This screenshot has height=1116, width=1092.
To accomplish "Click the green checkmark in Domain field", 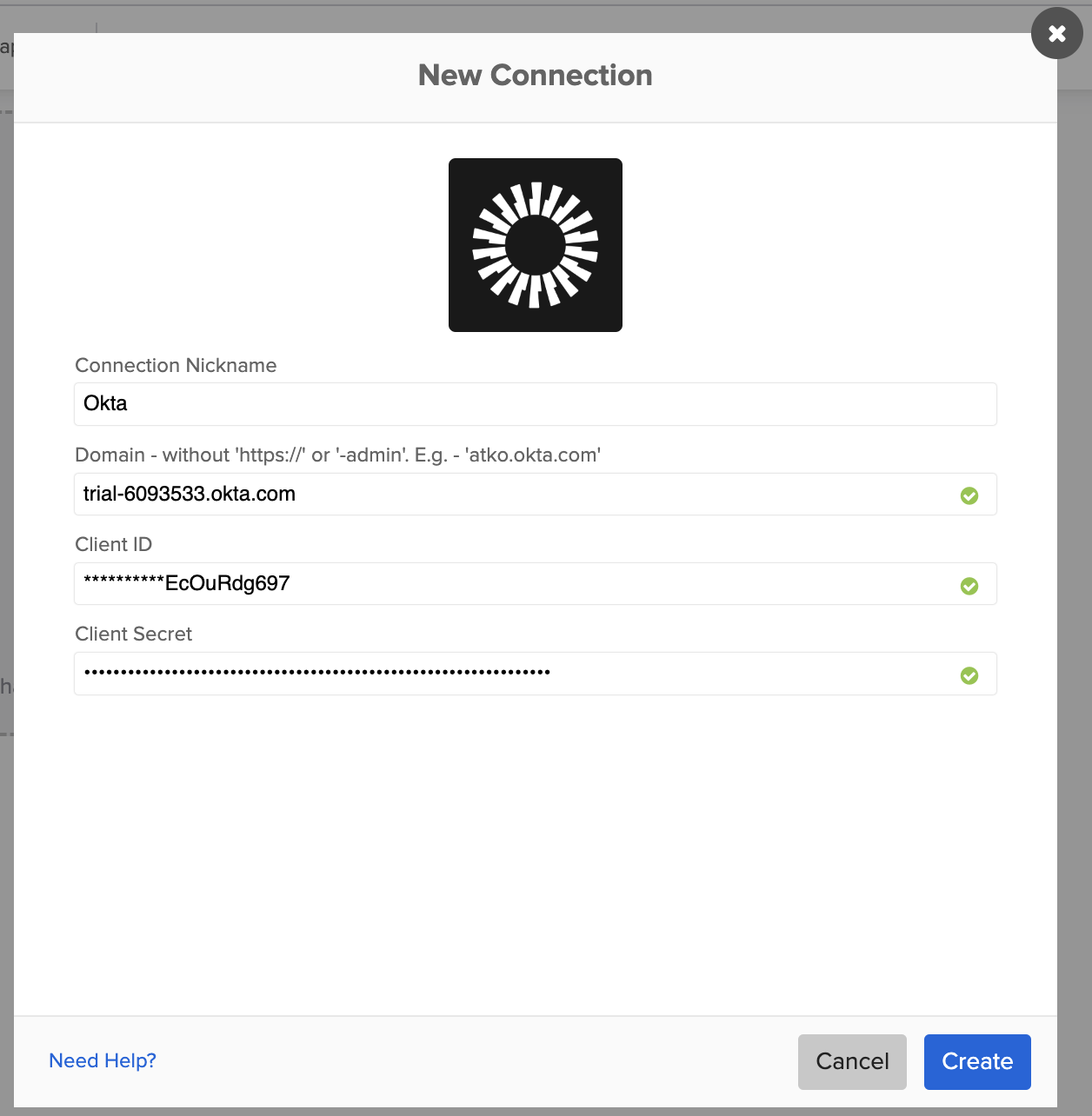I will 969,495.
